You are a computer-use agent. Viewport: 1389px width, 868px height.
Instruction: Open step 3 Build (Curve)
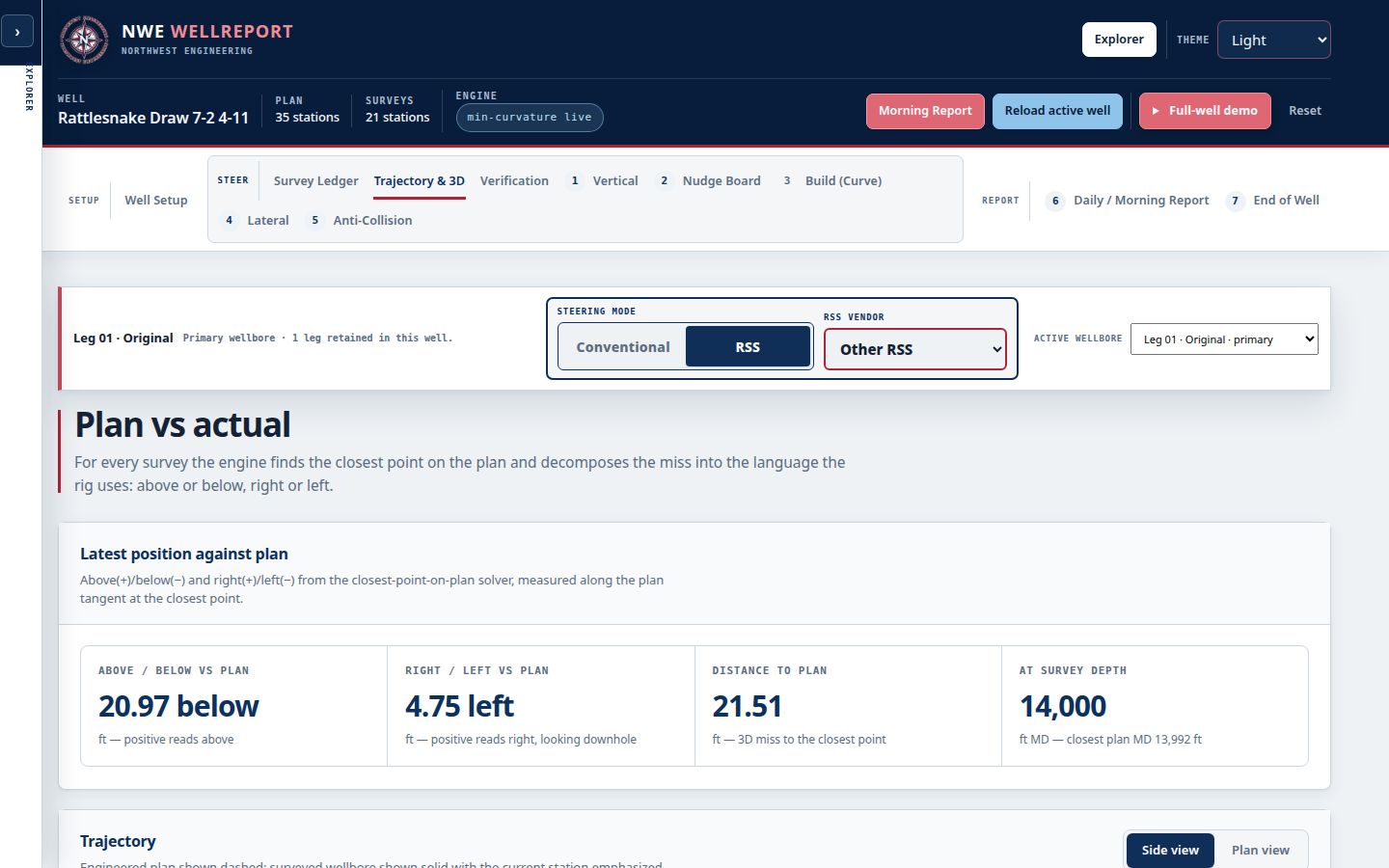click(831, 181)
